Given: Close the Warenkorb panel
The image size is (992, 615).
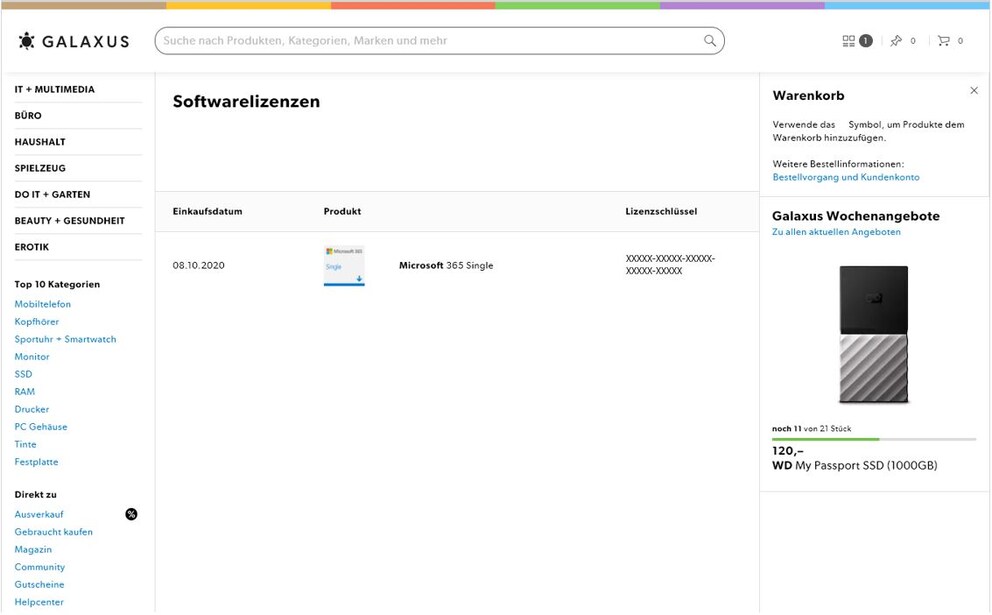Looking at the screenshot, I should pyautogui.click(x=974, y=90).
